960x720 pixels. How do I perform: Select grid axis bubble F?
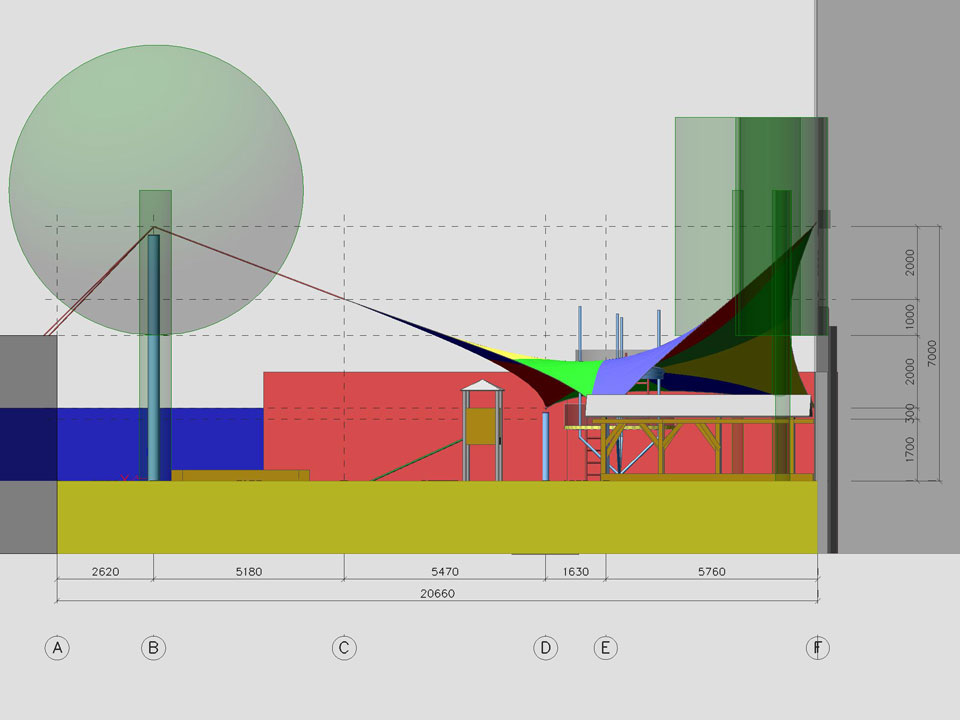[817, 648]
